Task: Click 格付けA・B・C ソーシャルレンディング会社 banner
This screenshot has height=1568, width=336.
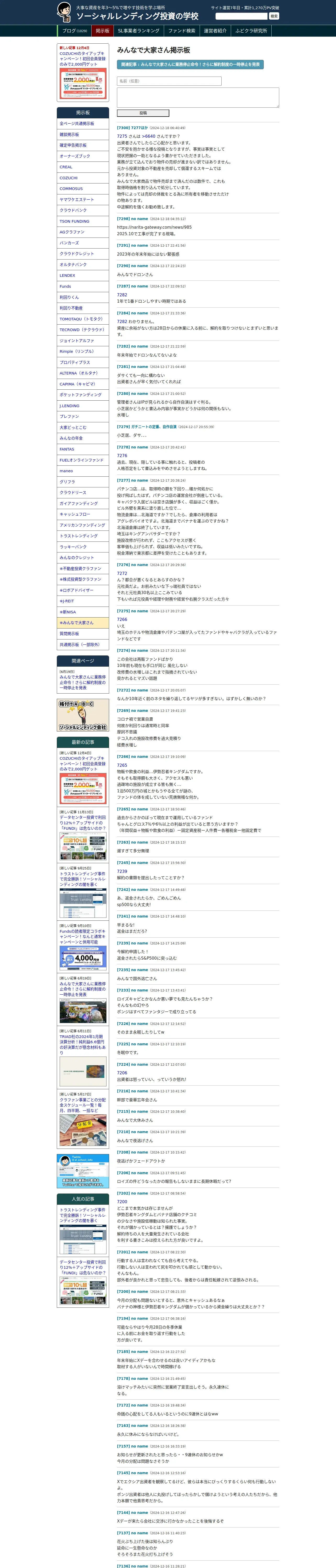Action: [x=83, y=716]
